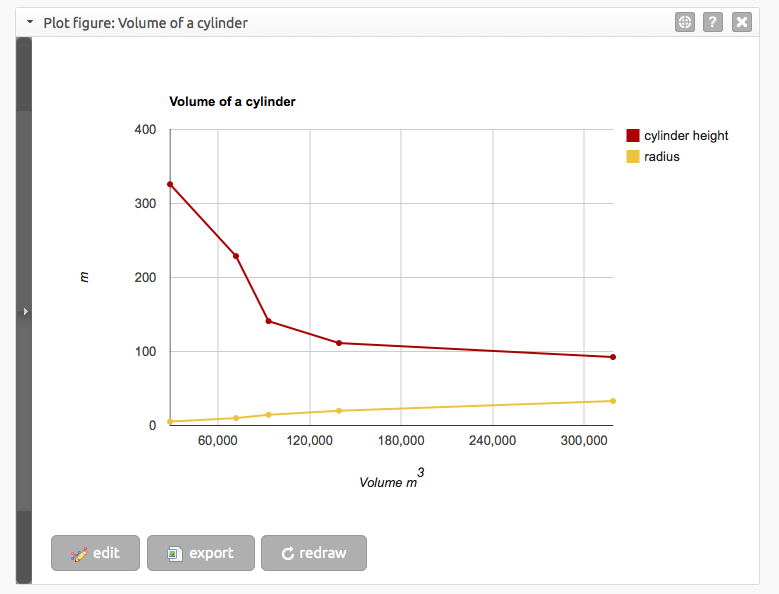This screenshot has height=594, width=779.
Task: Click the first red data point near 325
Action: [170, 185]
